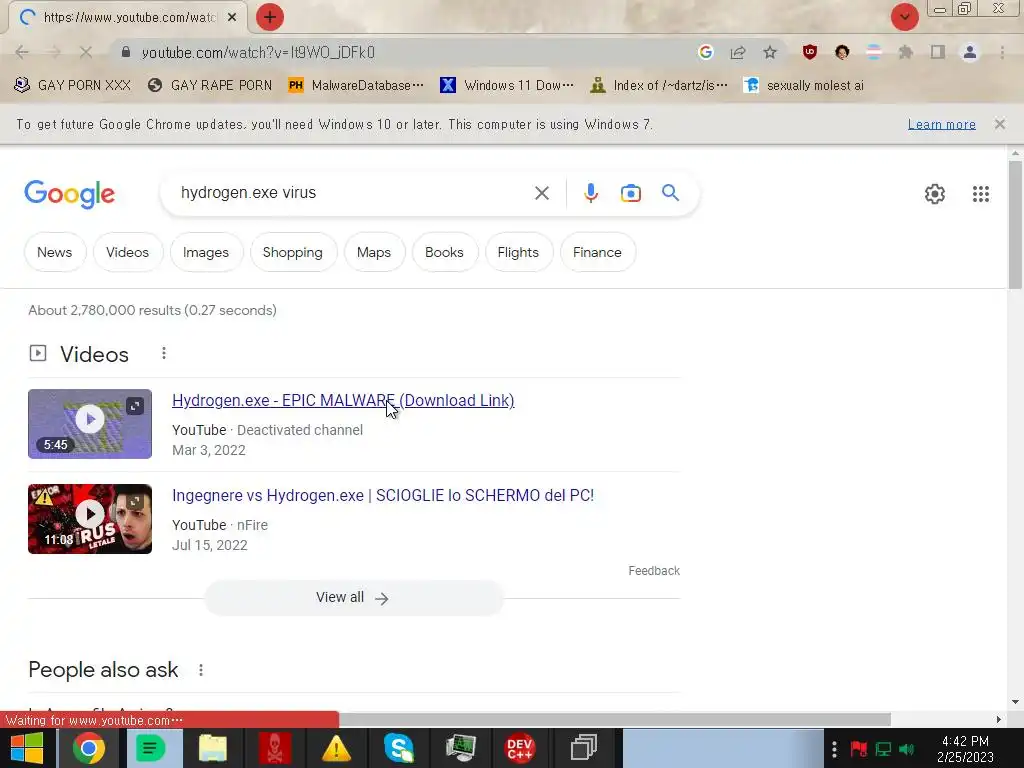Open the Ingegnere vs Hydrogen.exe video link

pyautogui.click(x=383, y=495)
